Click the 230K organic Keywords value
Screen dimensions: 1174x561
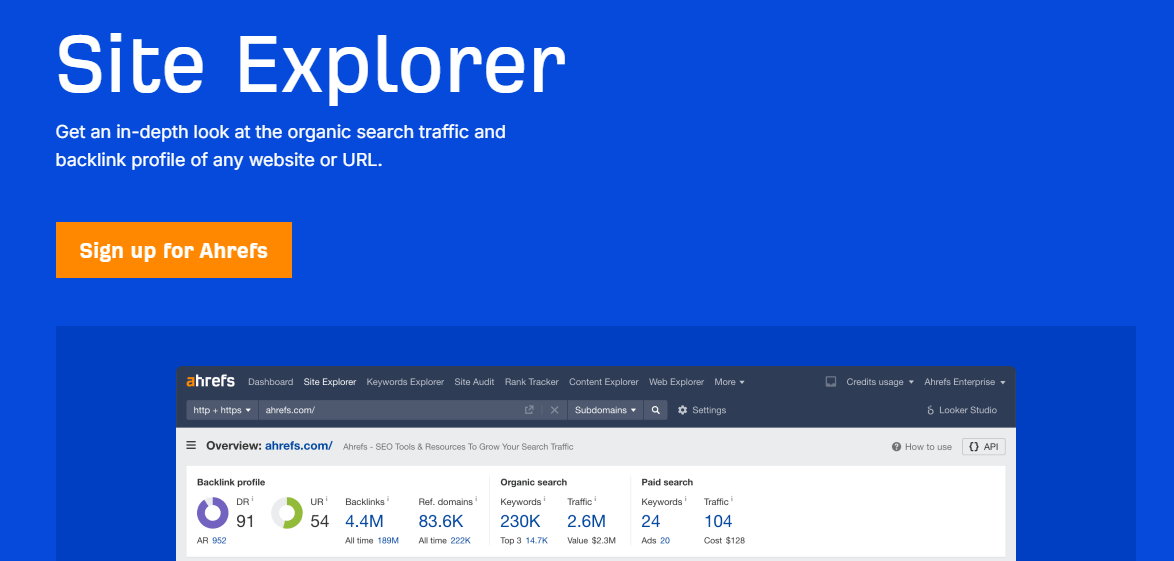coord(520,521)
